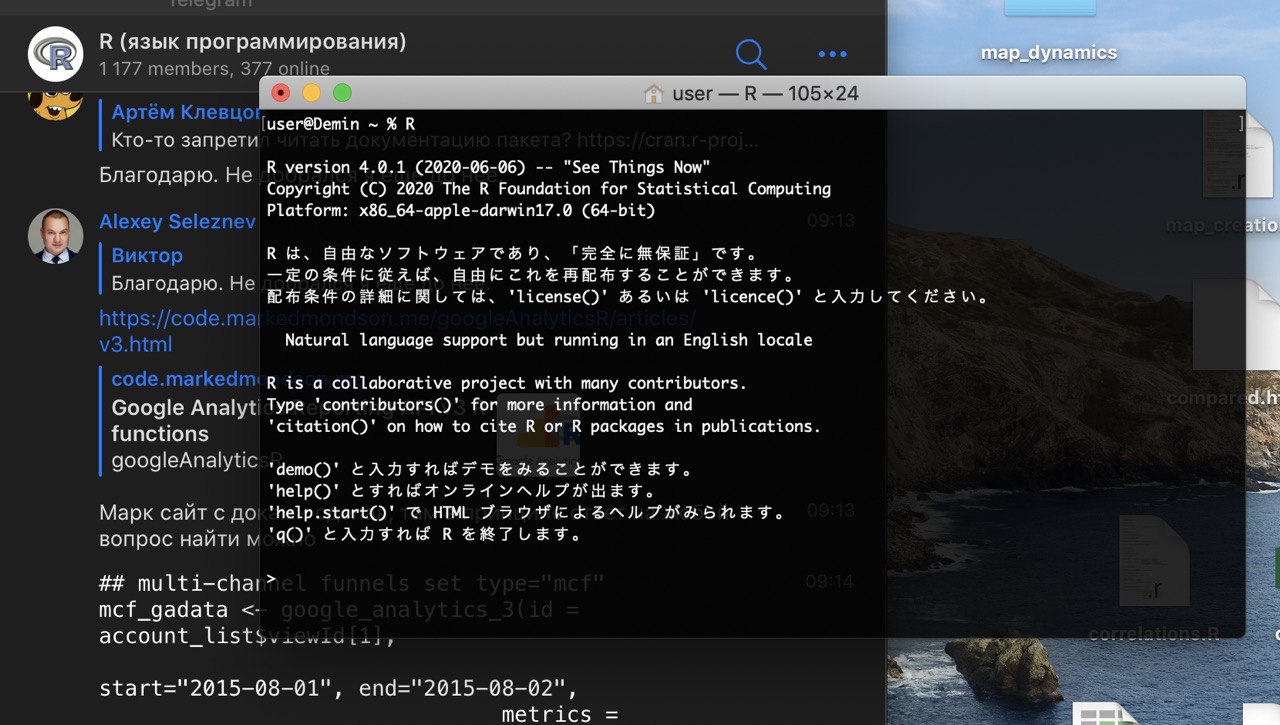Select the correlations.R file on desktop
Image resolution: width=1280 pixels, height=725 pixels.
point(1154,580)
